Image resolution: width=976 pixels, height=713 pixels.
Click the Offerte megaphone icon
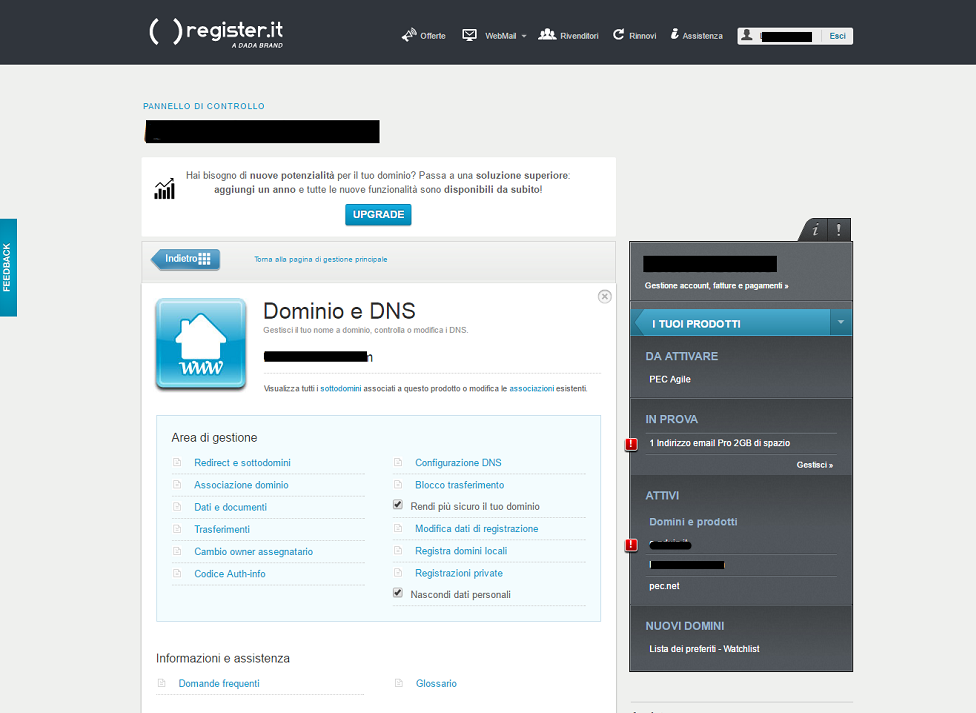click(x=408, y=34)
